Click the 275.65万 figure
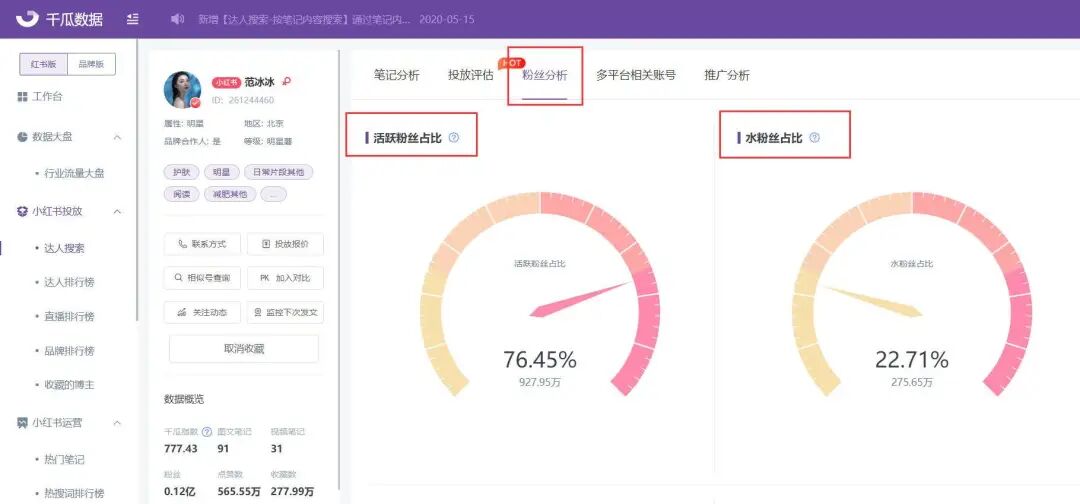This screenshot has height=504, width=1080. (x=912, y=382)
